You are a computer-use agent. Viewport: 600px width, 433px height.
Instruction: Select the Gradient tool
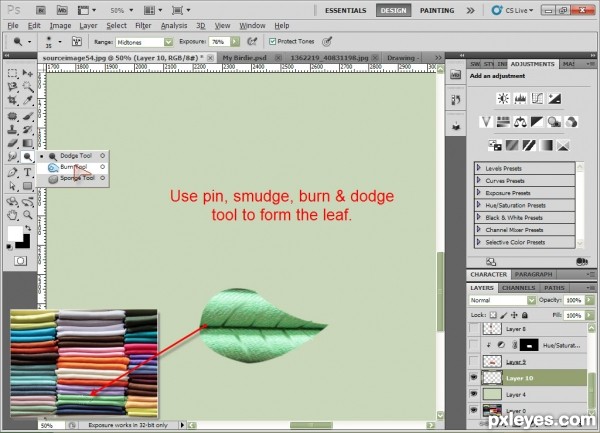pyautogui.click(x=28, y=143)
